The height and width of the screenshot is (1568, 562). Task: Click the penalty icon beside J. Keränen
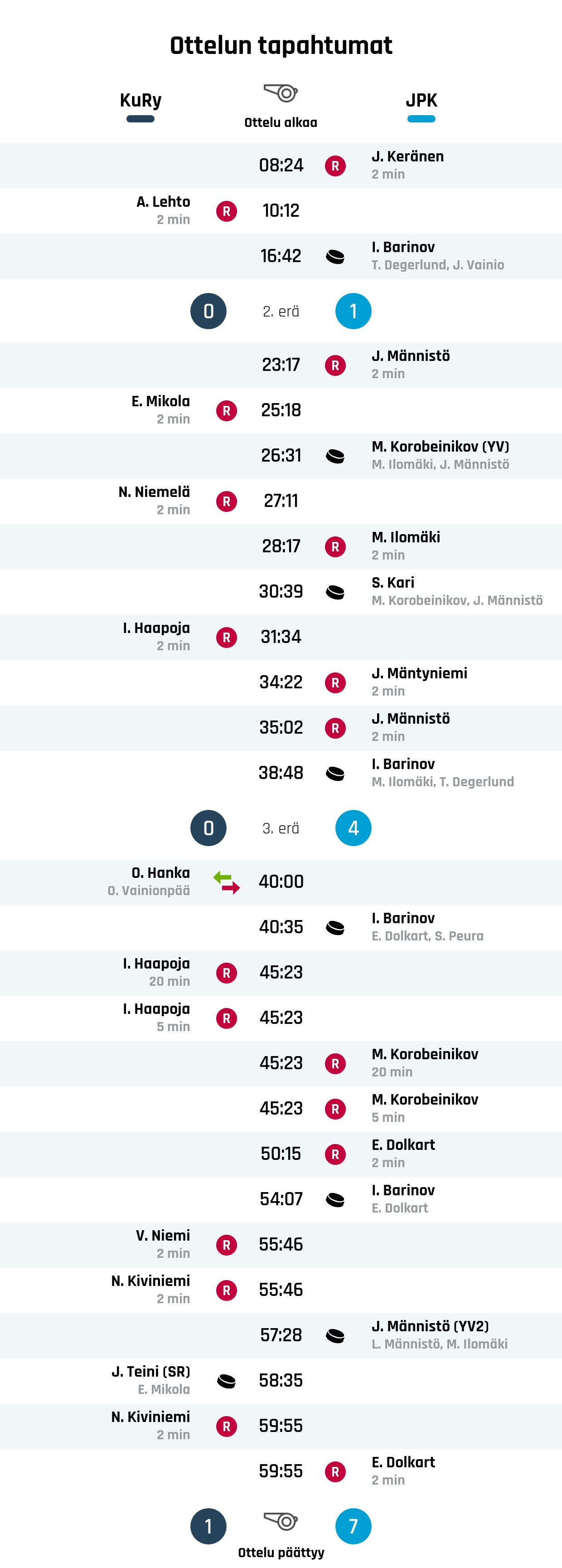pos(335,166)
